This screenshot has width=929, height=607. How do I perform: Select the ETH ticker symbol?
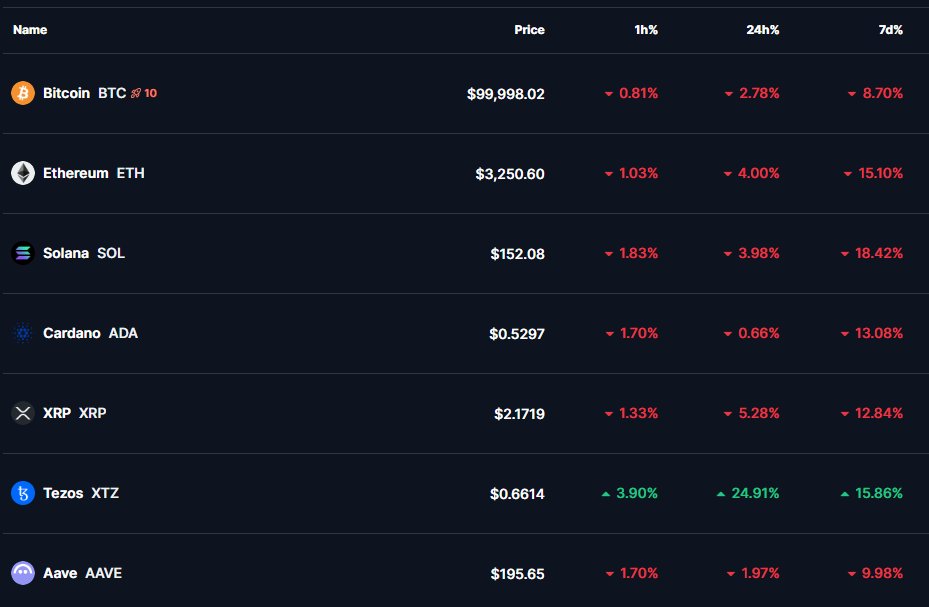pos(130,173)
